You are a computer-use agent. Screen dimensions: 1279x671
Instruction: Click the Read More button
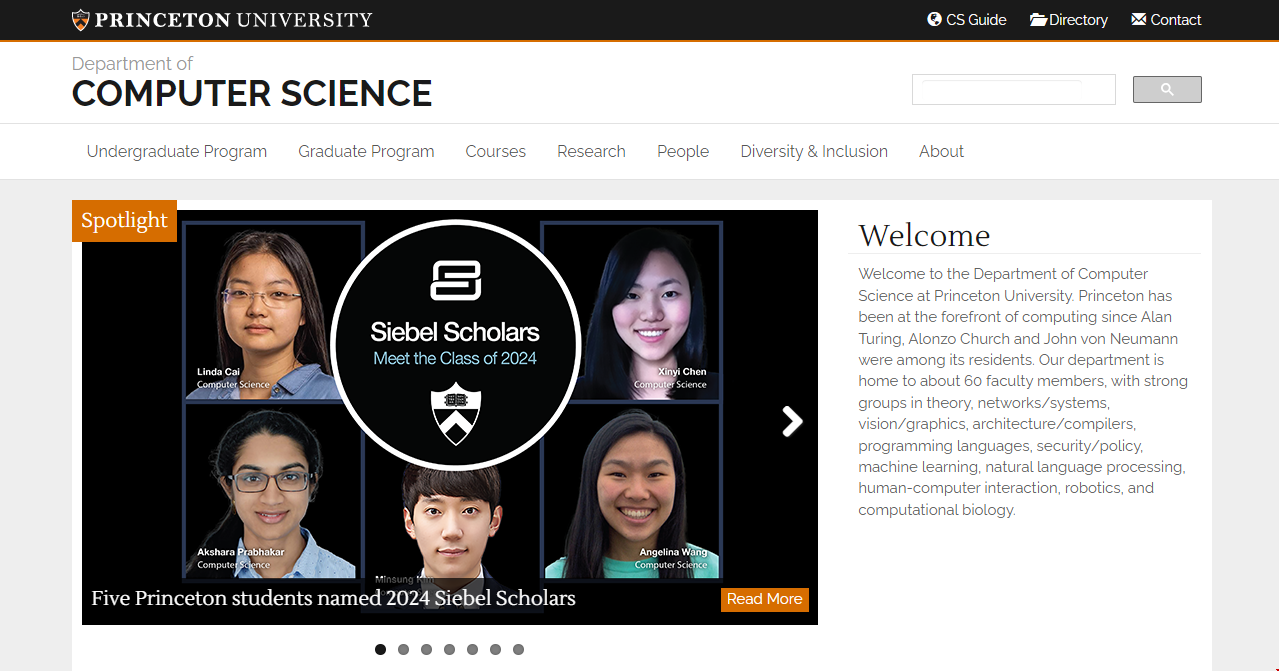pyautogui.click(x=764, y=599)
